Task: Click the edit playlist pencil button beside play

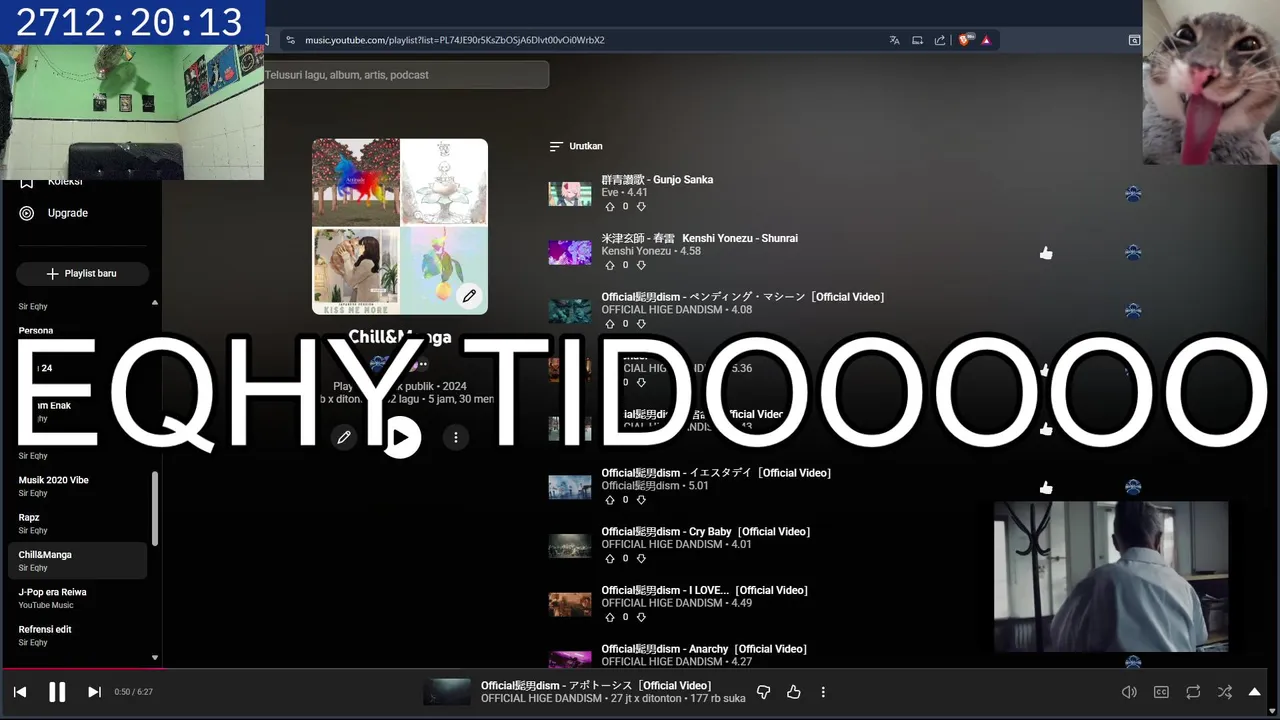Action: (x=344, y=437)
